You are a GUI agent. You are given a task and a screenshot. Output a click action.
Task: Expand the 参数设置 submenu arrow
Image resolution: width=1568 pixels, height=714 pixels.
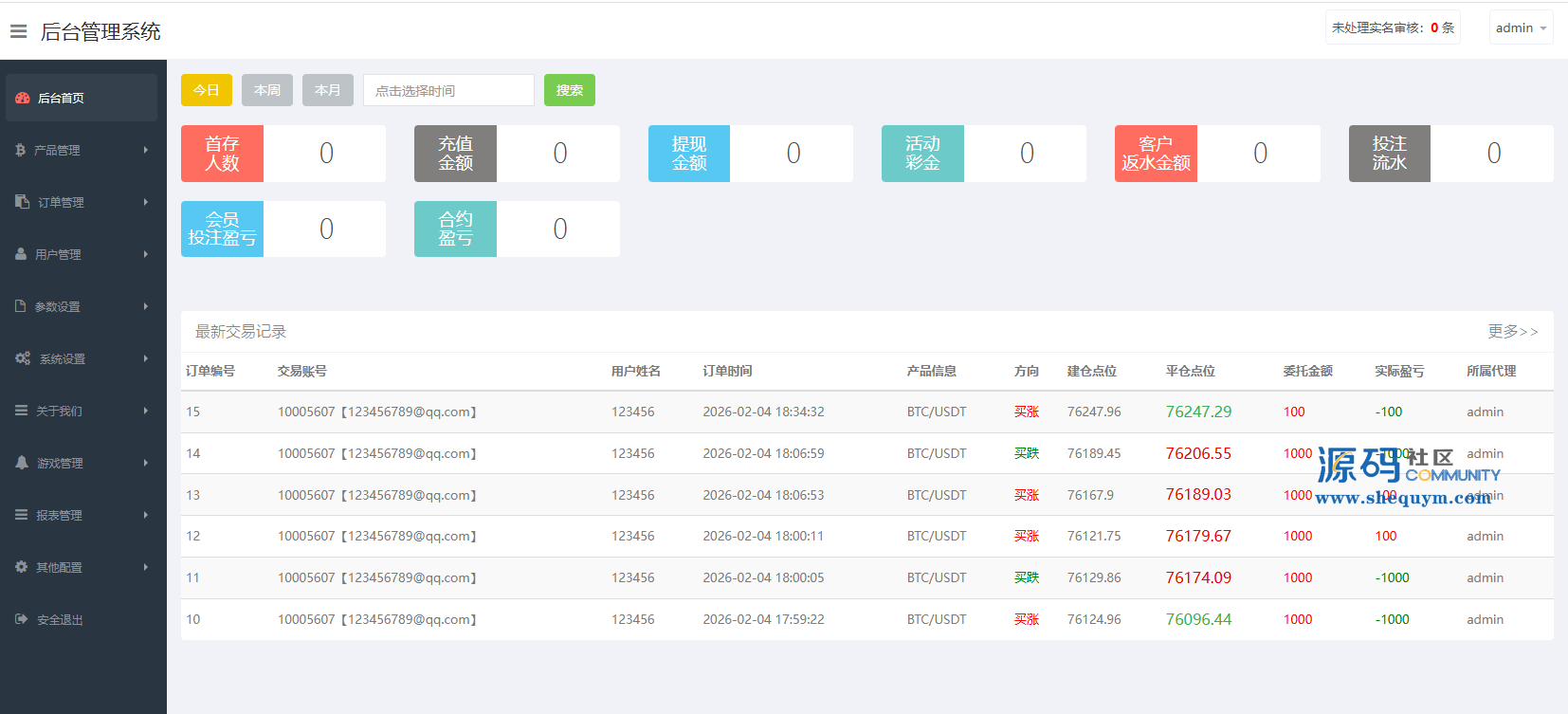click(x=146, y=306)
